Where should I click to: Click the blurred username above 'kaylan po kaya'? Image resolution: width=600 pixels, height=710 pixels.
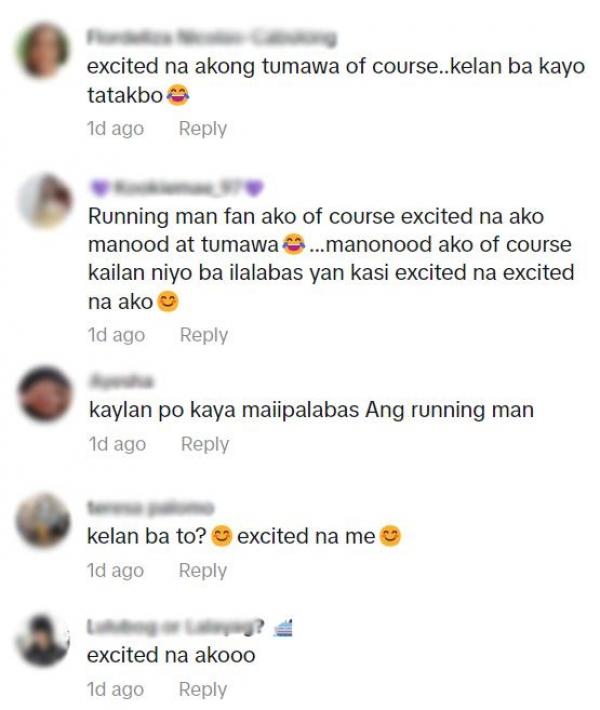[x=121, y=381]
